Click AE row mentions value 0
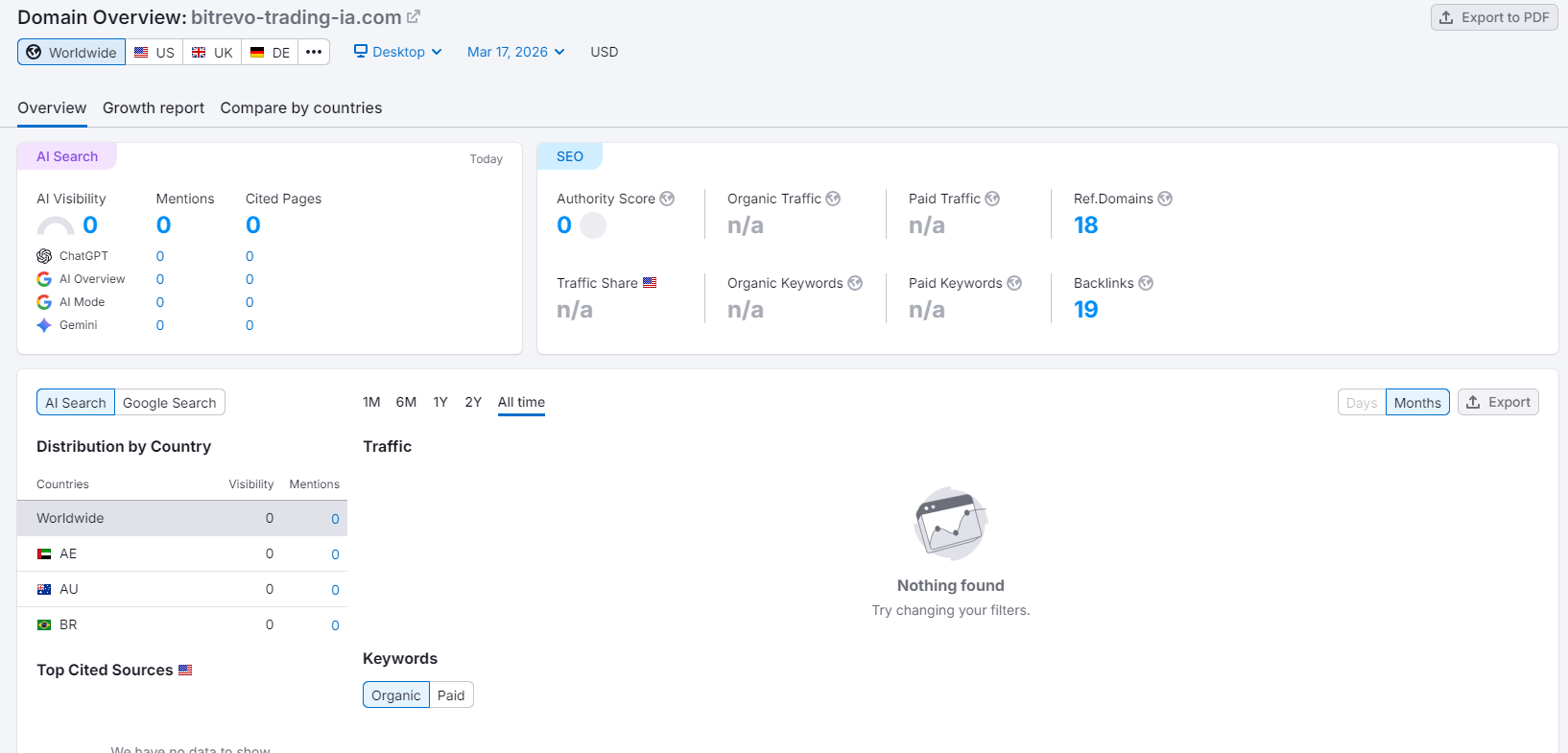This screenshot has height=753, width=1568. click(x=335, y=554)
